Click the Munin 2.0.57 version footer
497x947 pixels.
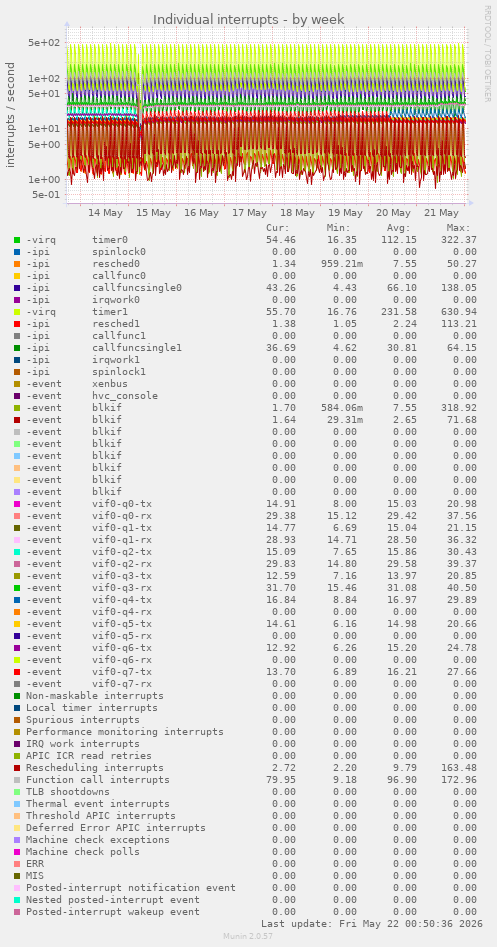249,936
